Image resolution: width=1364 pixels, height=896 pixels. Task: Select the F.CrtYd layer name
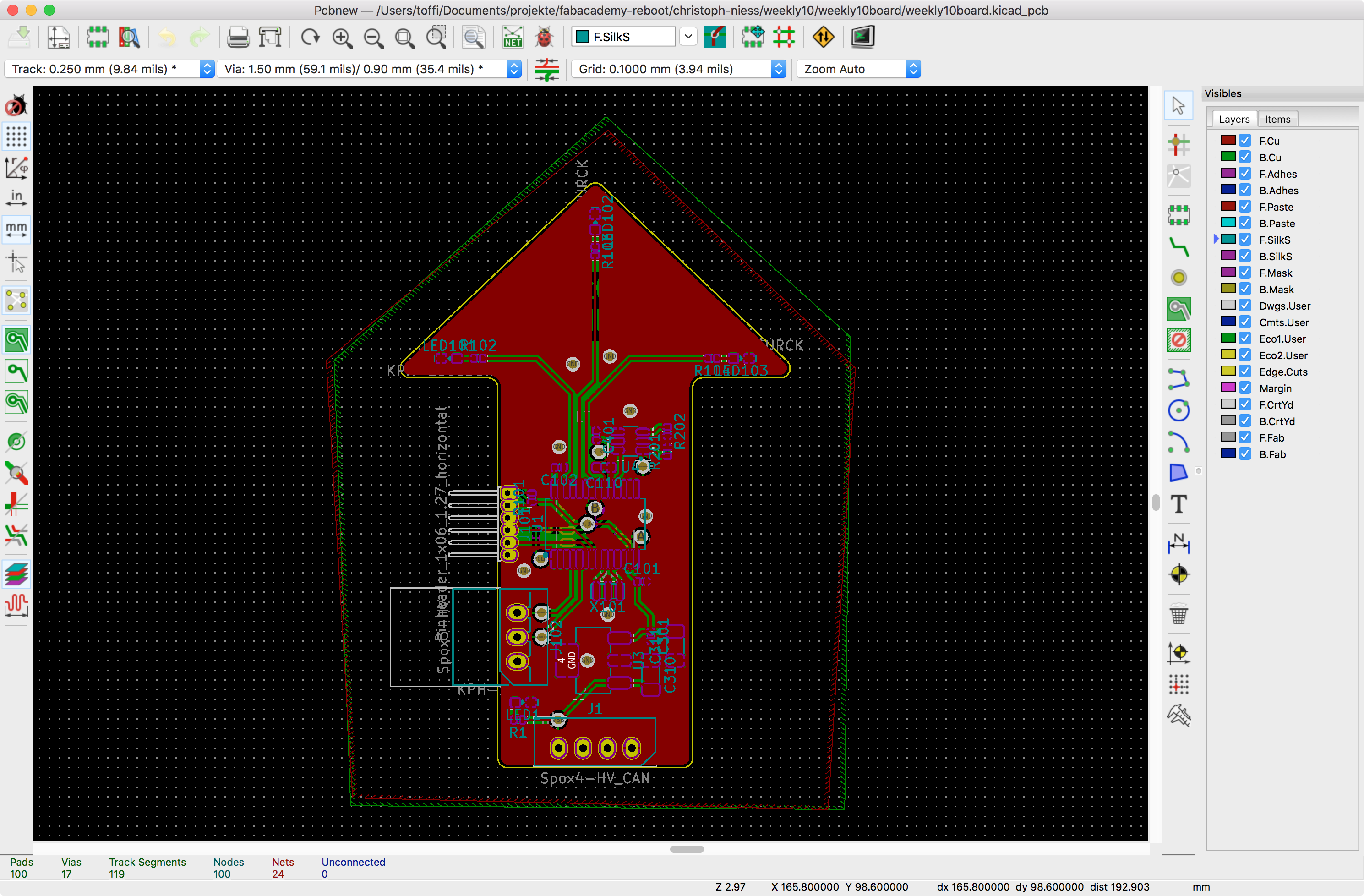(1276, 405)
